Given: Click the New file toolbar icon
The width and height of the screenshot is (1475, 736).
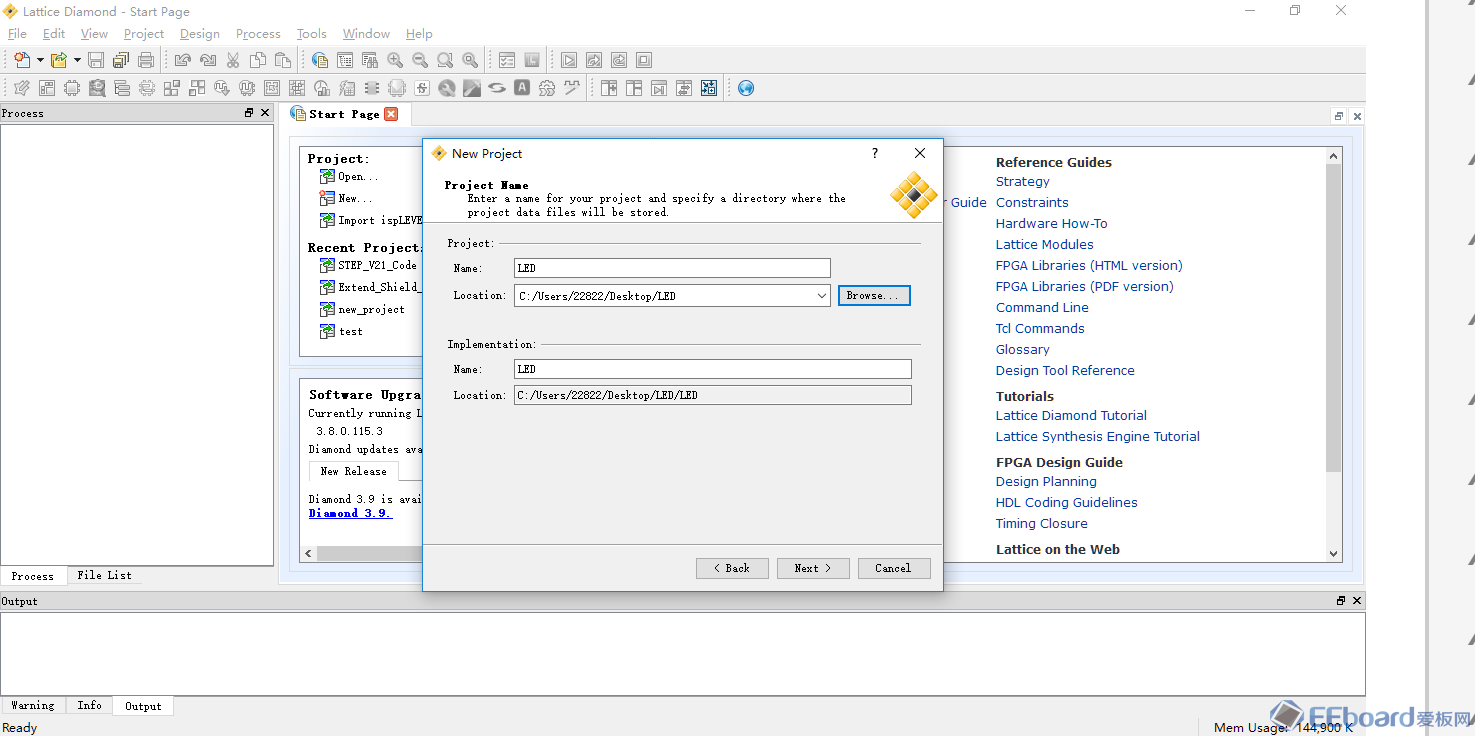Looking at the screenshot, I should tap(22, 60).
